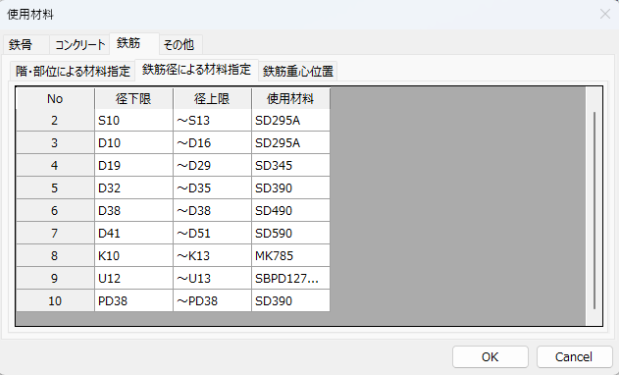This screenshot has height=375, width=619.
Task: Click the vertical scrollbar of the table
Action: [594, 210]
